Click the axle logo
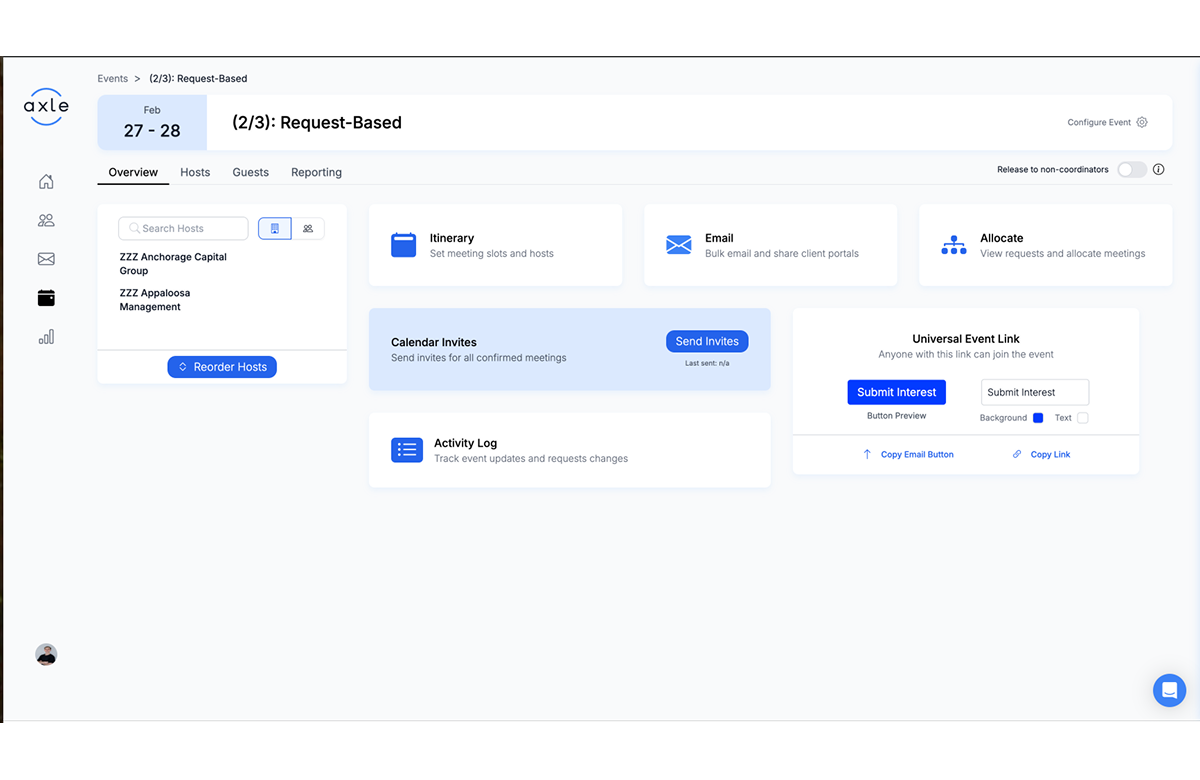1200x780 pixels. point(46,106)
